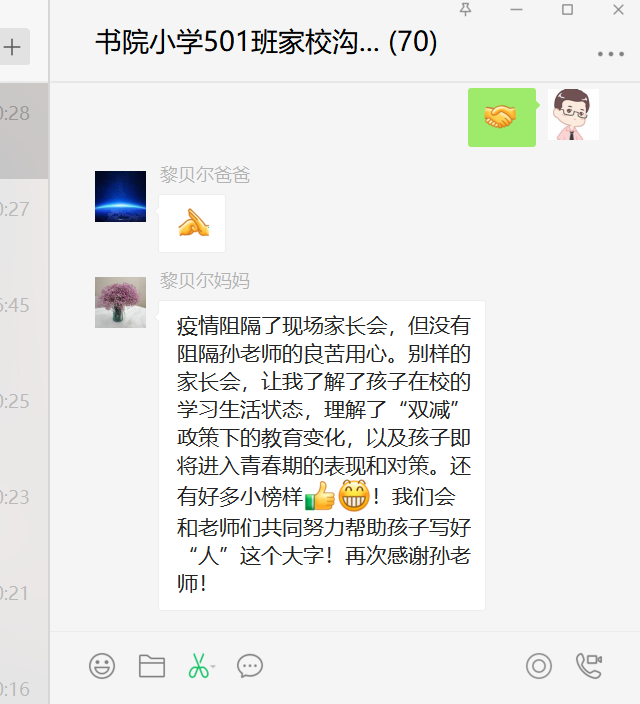The height and width of the screenshot is (704, 640).
Task: Open 黎贝尔爸爸's earth avatar profile
Action: [120, 196]
